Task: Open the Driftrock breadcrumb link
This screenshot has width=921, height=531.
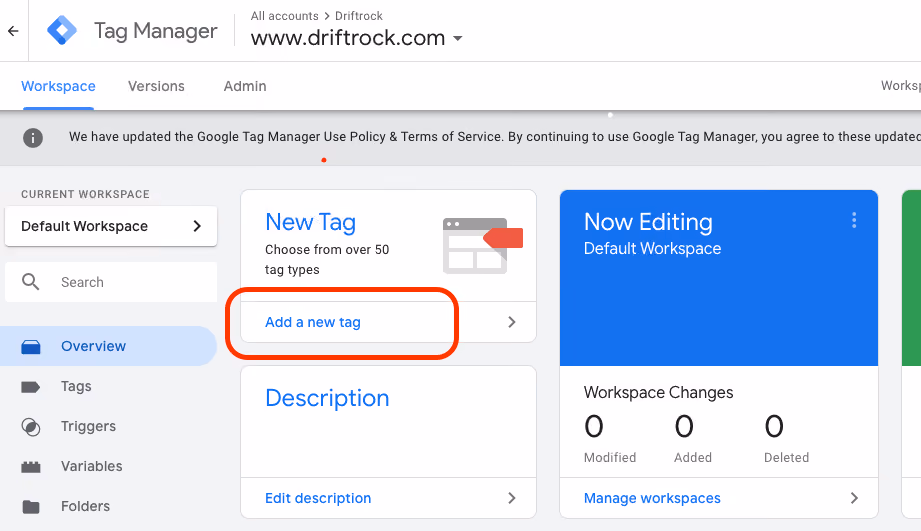Action: tap(358, 16)
